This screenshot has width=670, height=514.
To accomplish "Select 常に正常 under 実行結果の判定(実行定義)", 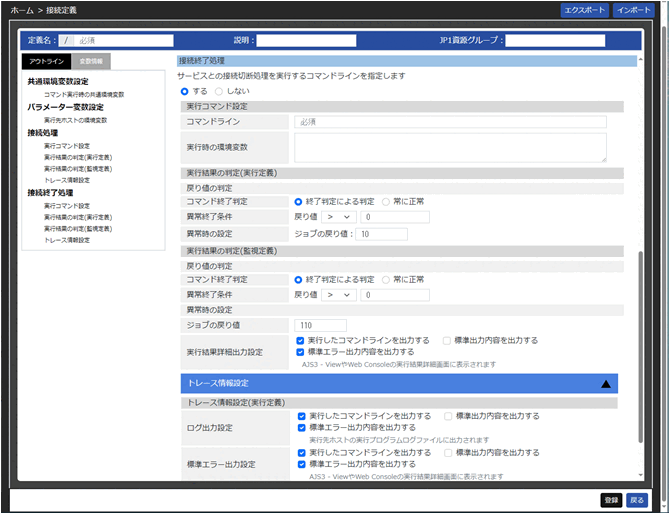I will point(386,201).
